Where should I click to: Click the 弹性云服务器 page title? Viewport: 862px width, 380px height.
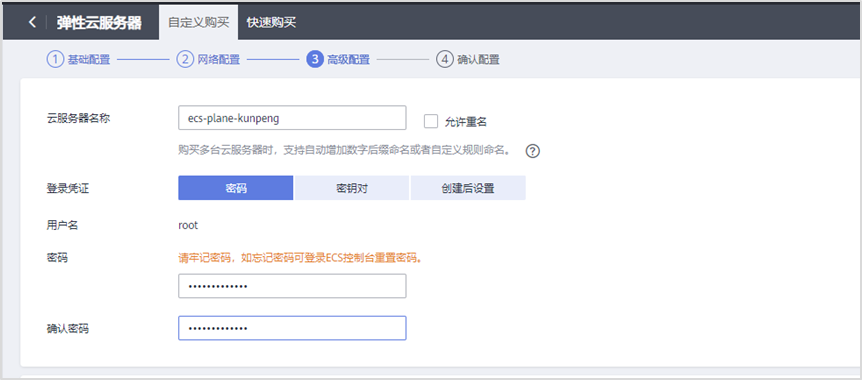(99, 23)
